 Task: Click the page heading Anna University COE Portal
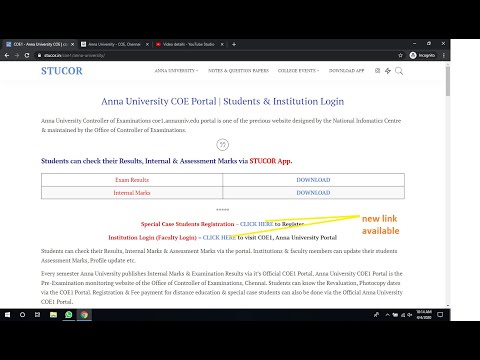(x=223, y=101)
